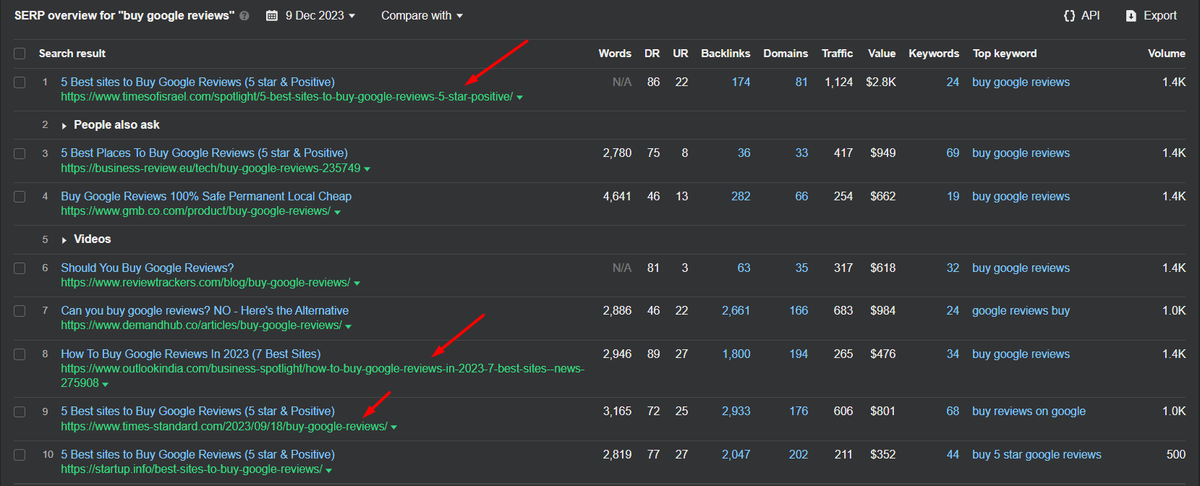Open Buy Google Reviews 100% Safe Permanent link

pos(206,196)
